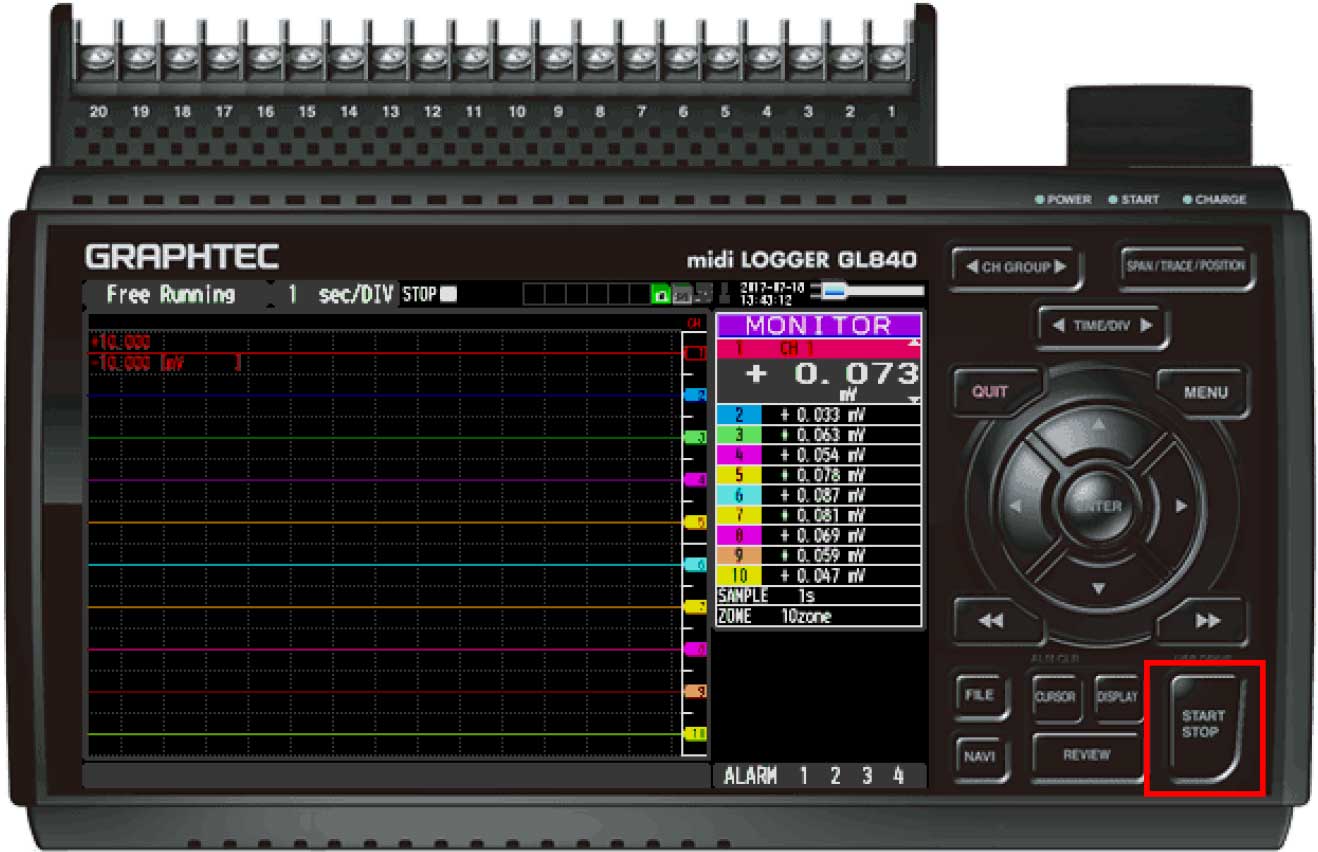Screen dimensions: 1318x852
Task: Click terminal screw number 20
Action: tap(97, 58)
